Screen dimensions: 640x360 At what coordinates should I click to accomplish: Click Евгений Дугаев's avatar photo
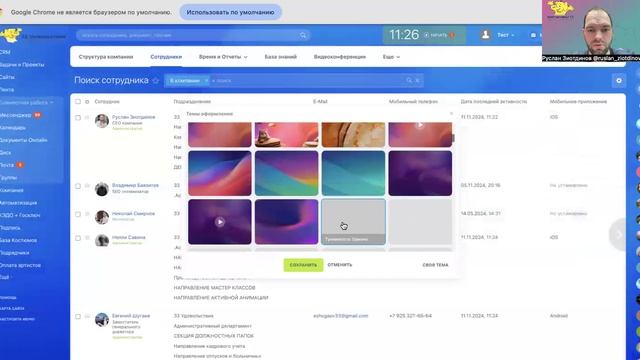[x=102, y=320]
